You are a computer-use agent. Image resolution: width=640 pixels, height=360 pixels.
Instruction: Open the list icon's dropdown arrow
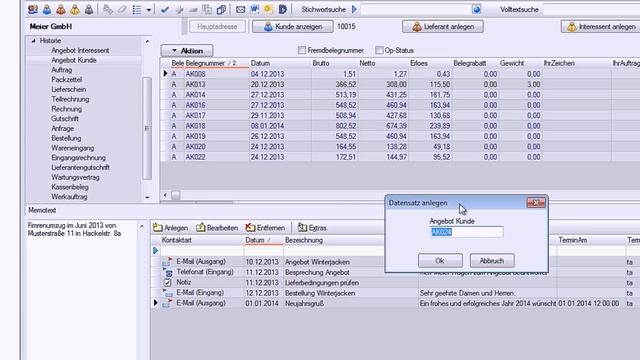point(149,9)
